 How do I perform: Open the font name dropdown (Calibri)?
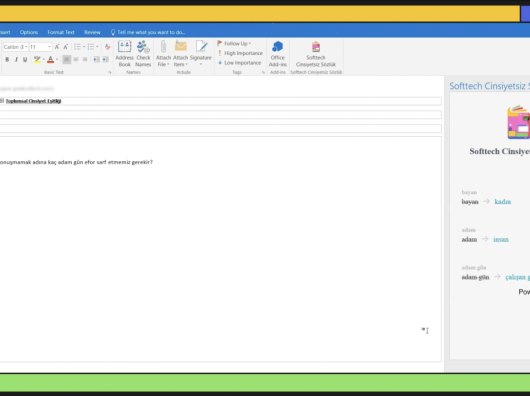(x=26, y=47)
